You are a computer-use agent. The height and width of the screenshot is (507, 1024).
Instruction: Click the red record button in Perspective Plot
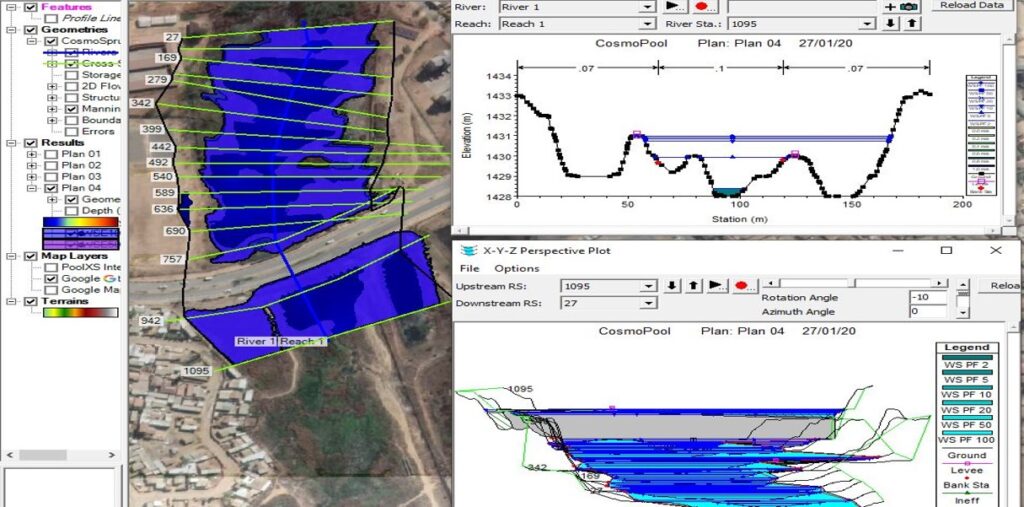tap(742, 285)
